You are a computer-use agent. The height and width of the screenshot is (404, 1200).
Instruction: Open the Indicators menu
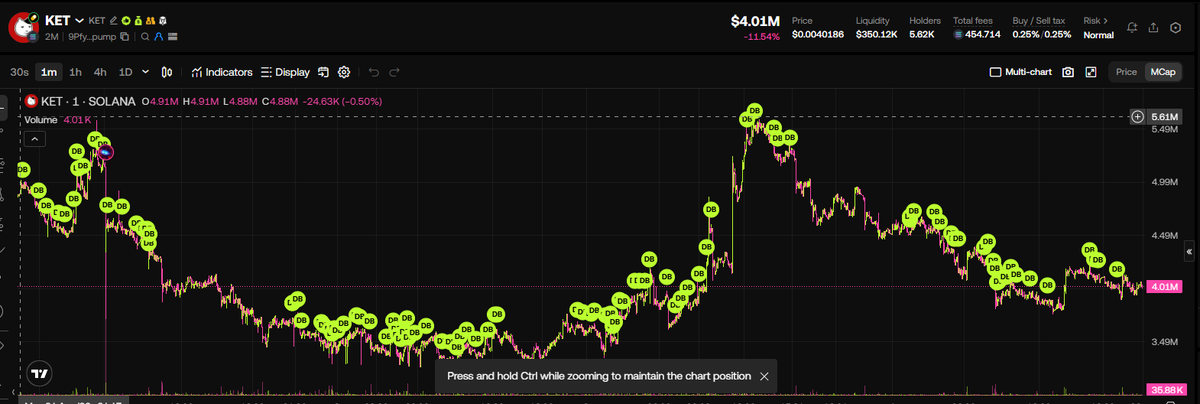[x=221, y=72]
